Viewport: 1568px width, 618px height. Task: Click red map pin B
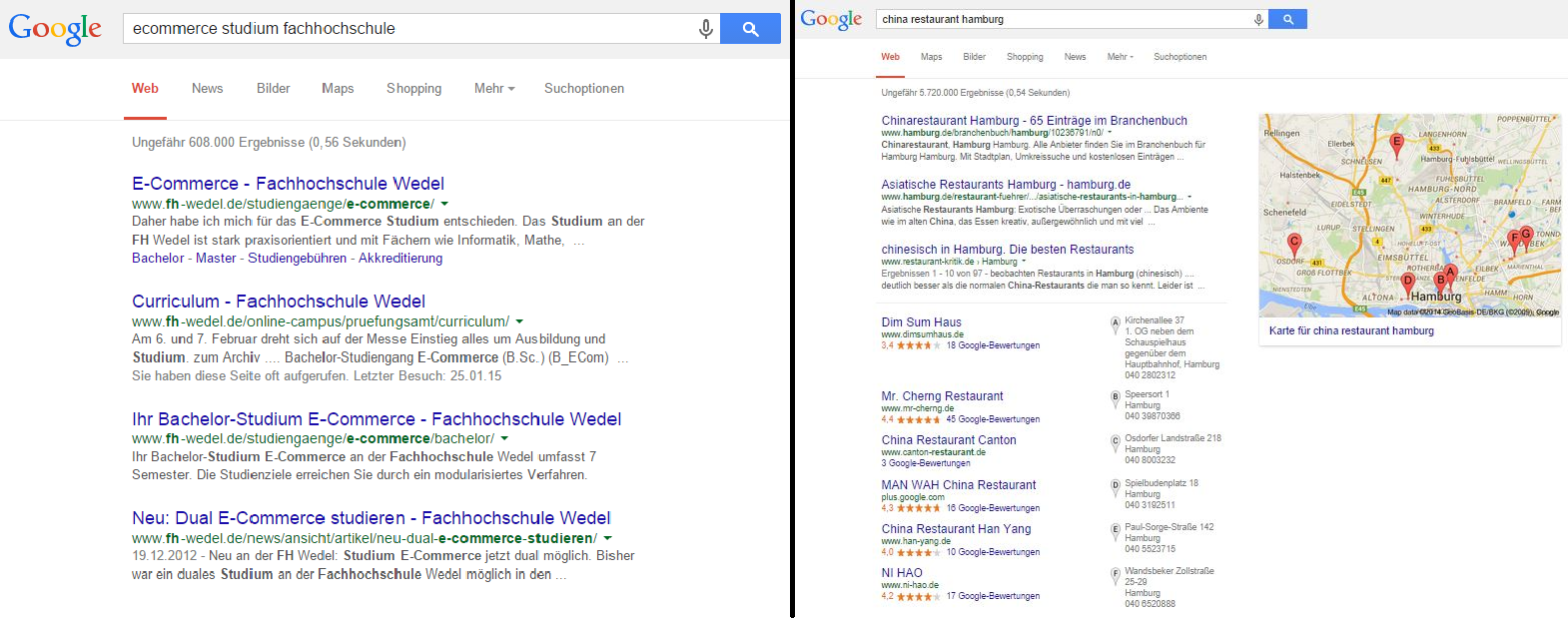coord(1440,283)
